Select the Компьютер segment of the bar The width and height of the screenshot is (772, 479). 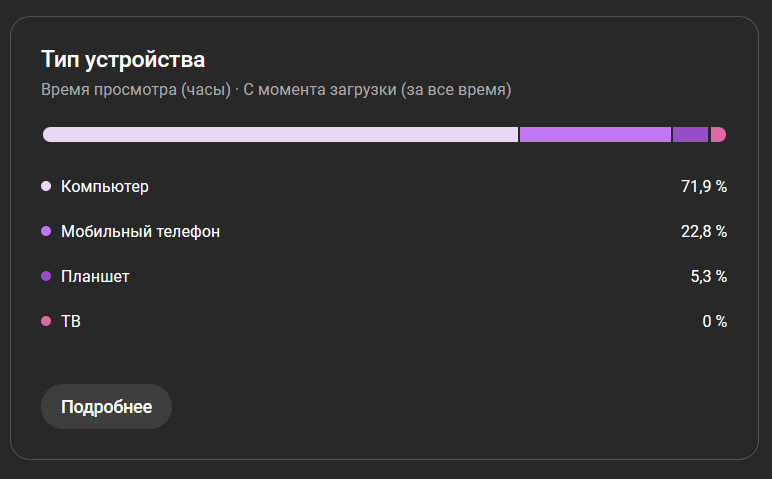[280, 135]
